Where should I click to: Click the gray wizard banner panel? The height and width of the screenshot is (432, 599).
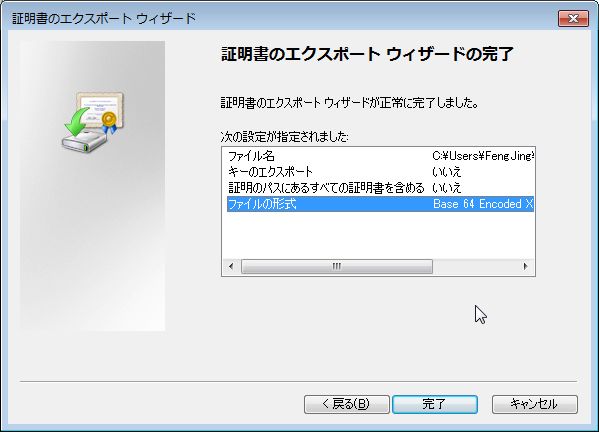[92, 186]
